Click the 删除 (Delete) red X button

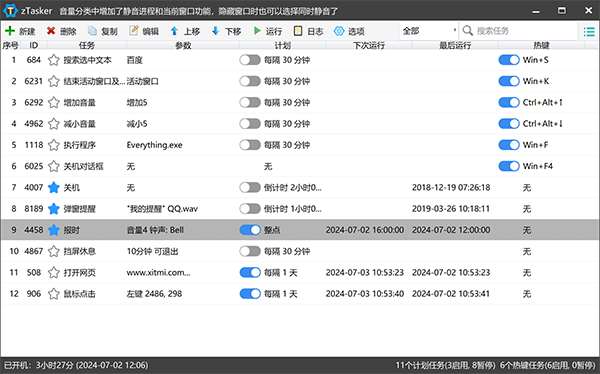(x=62, y=31)
